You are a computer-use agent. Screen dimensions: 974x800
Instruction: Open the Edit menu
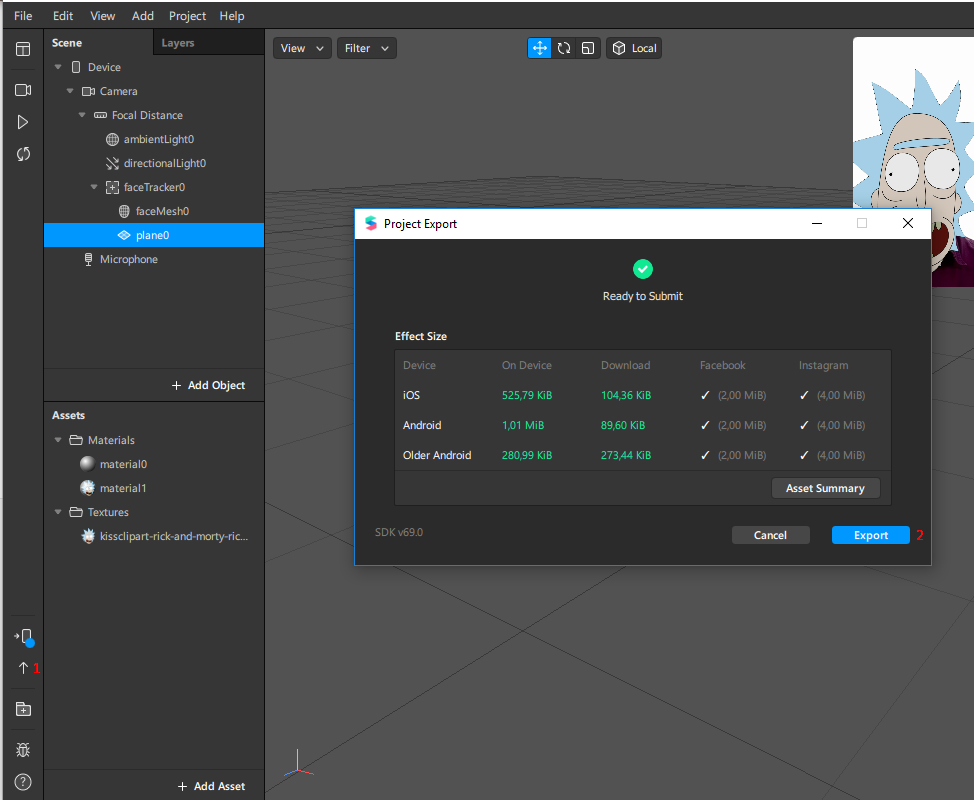pyautogui.click(x=63, y=16)
